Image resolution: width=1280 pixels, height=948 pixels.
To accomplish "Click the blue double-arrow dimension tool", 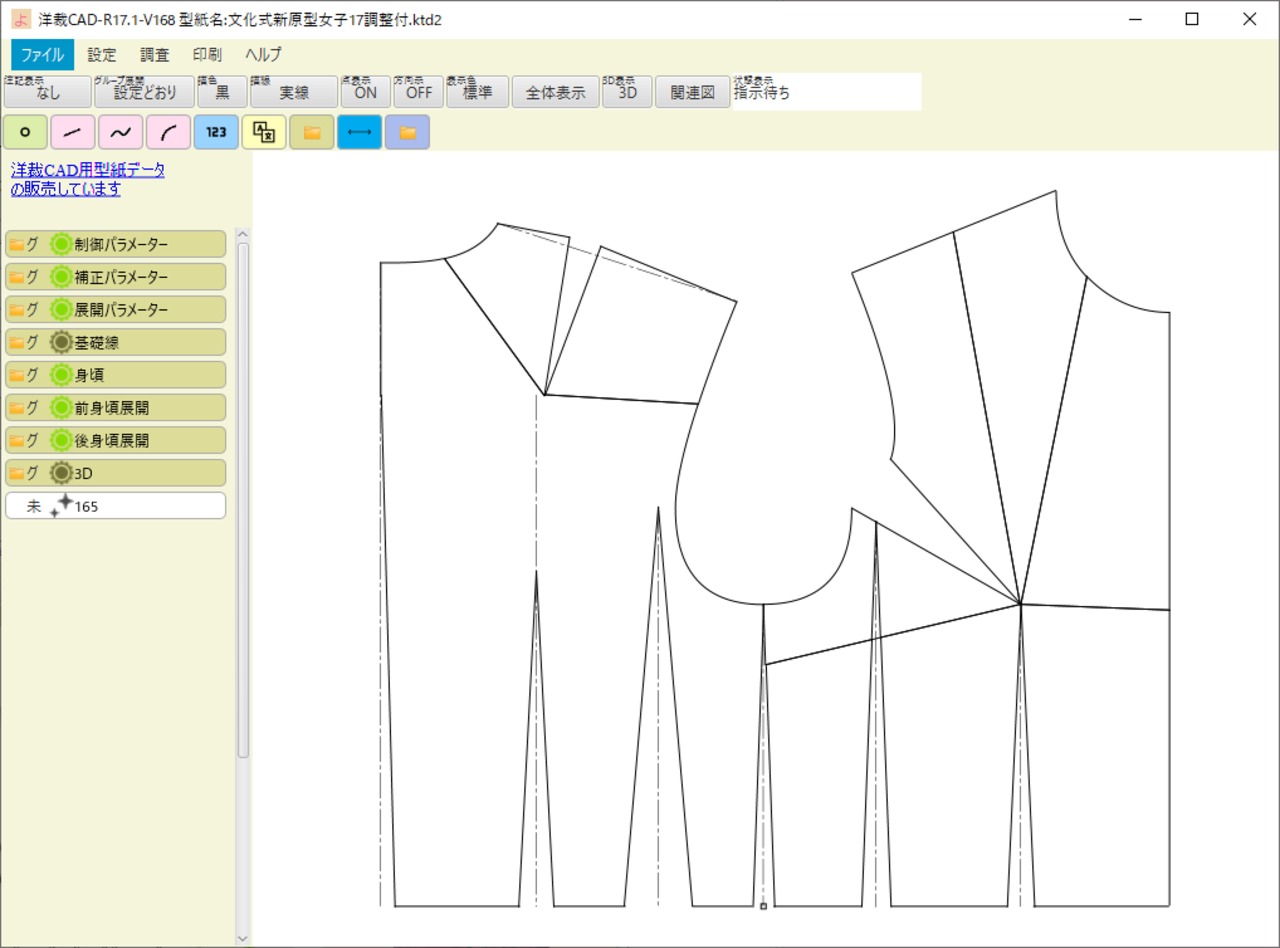I will (x=359, y=132).
